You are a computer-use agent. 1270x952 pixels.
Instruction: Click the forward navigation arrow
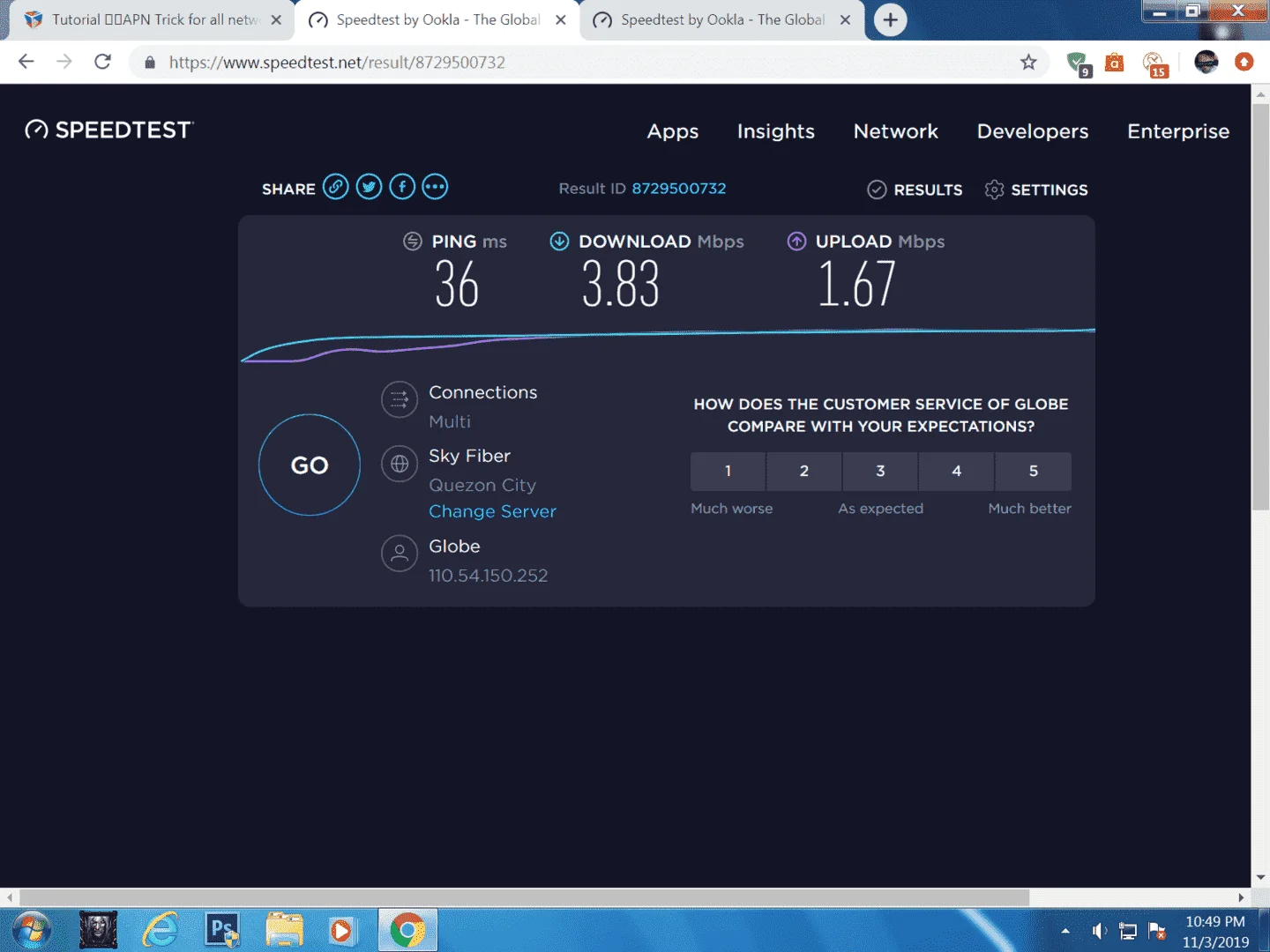point(64,62)
